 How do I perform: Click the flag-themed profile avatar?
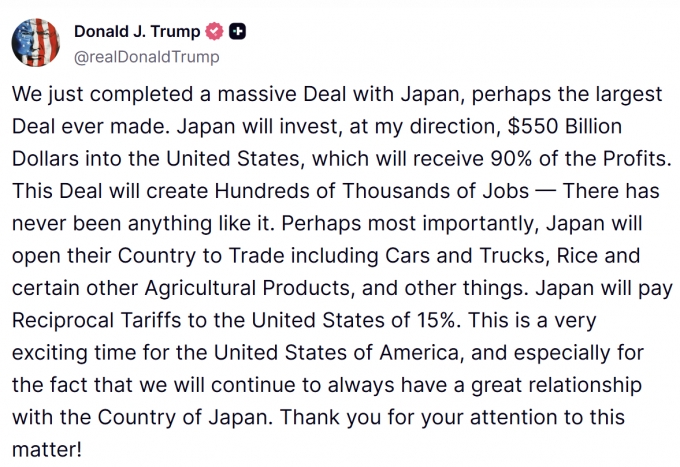click(39, 41)
